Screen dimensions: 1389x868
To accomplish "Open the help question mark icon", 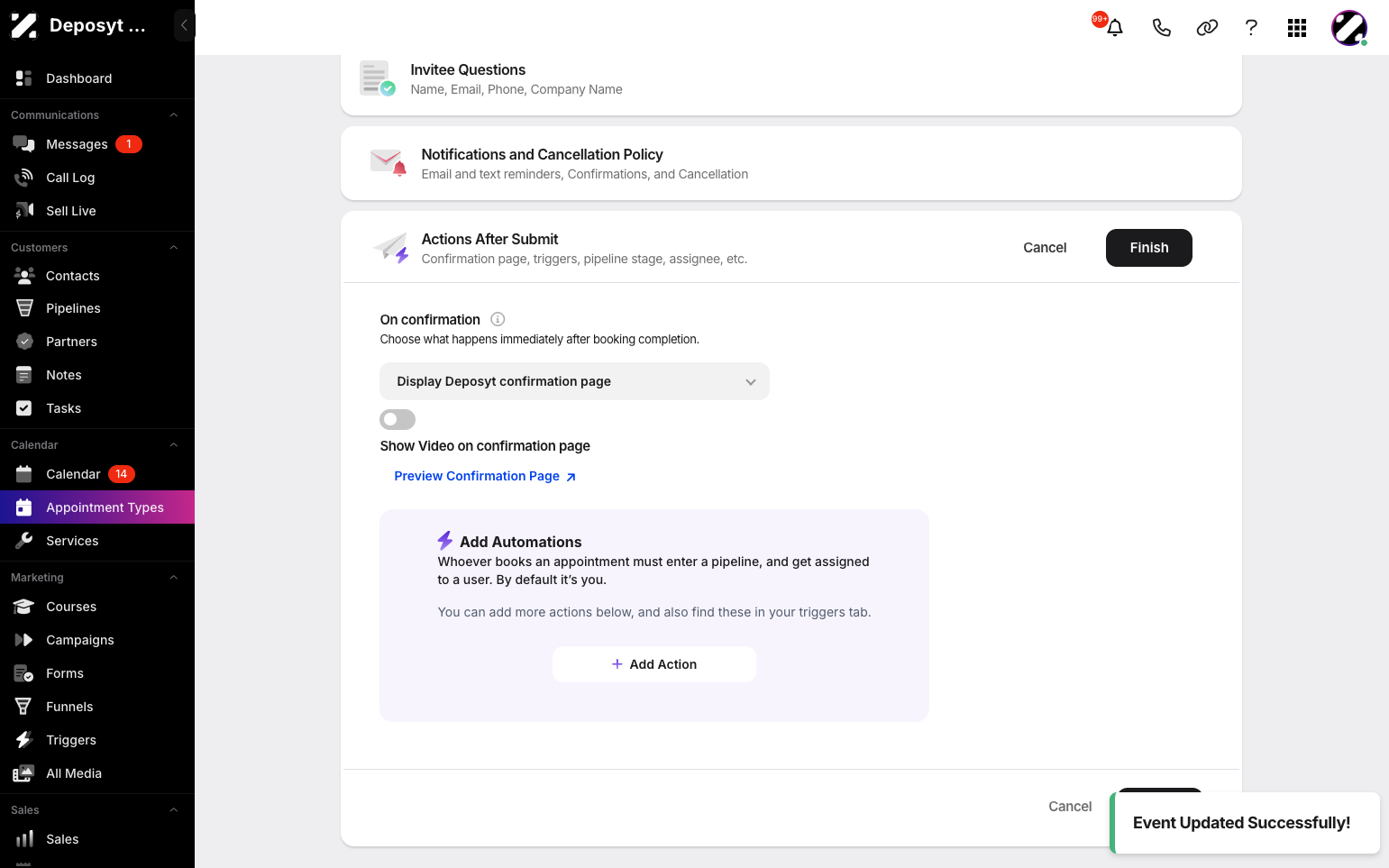I will click(x=1251, y=28).
